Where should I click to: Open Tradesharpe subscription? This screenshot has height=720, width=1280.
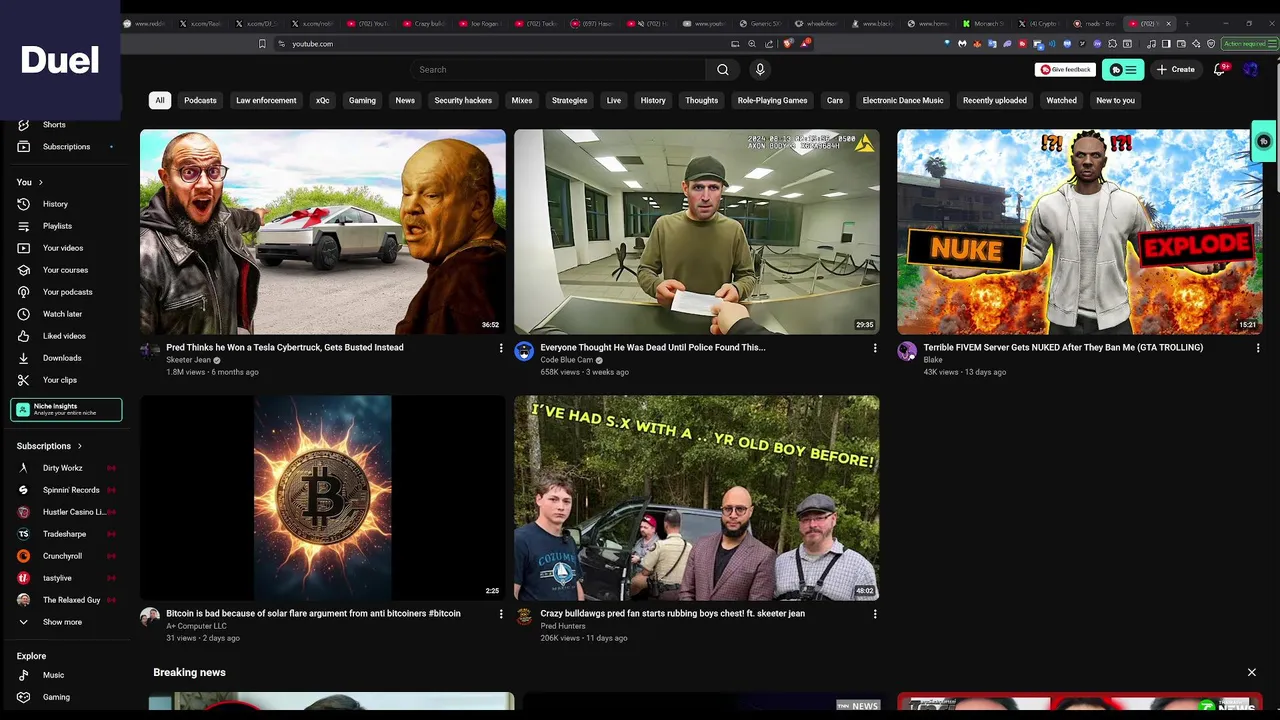pos(66,534)
